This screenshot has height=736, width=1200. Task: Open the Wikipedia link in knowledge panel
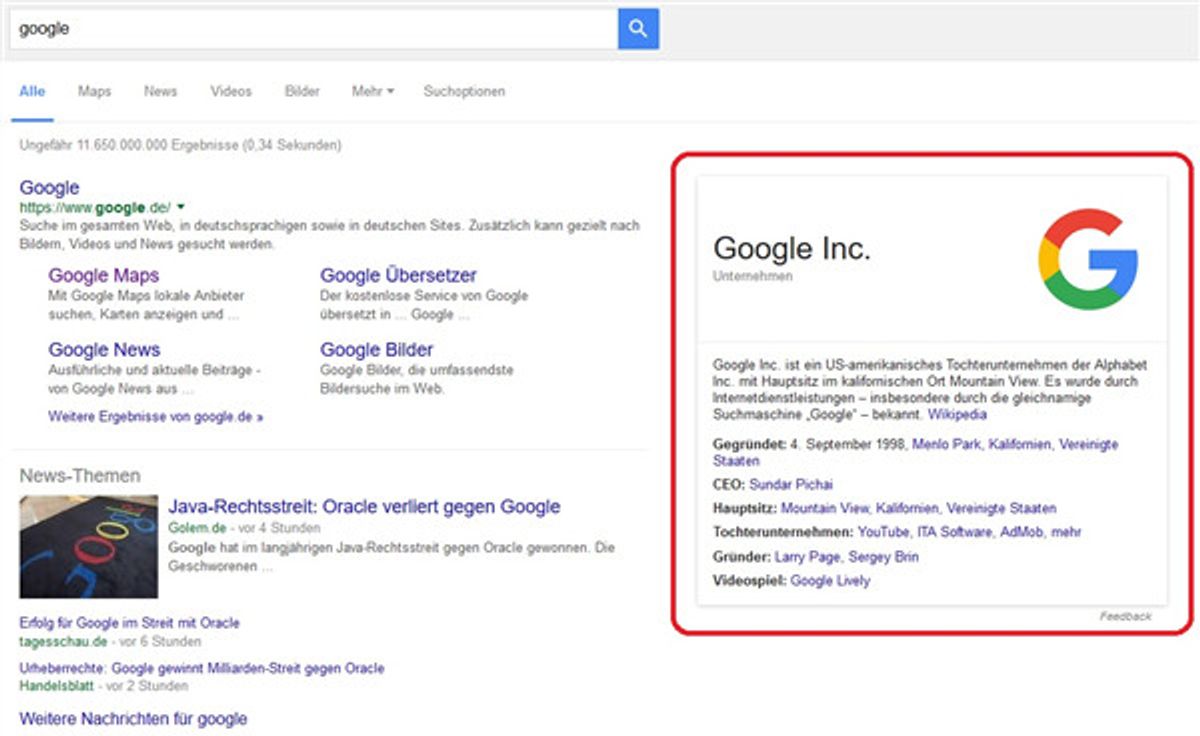957,414
